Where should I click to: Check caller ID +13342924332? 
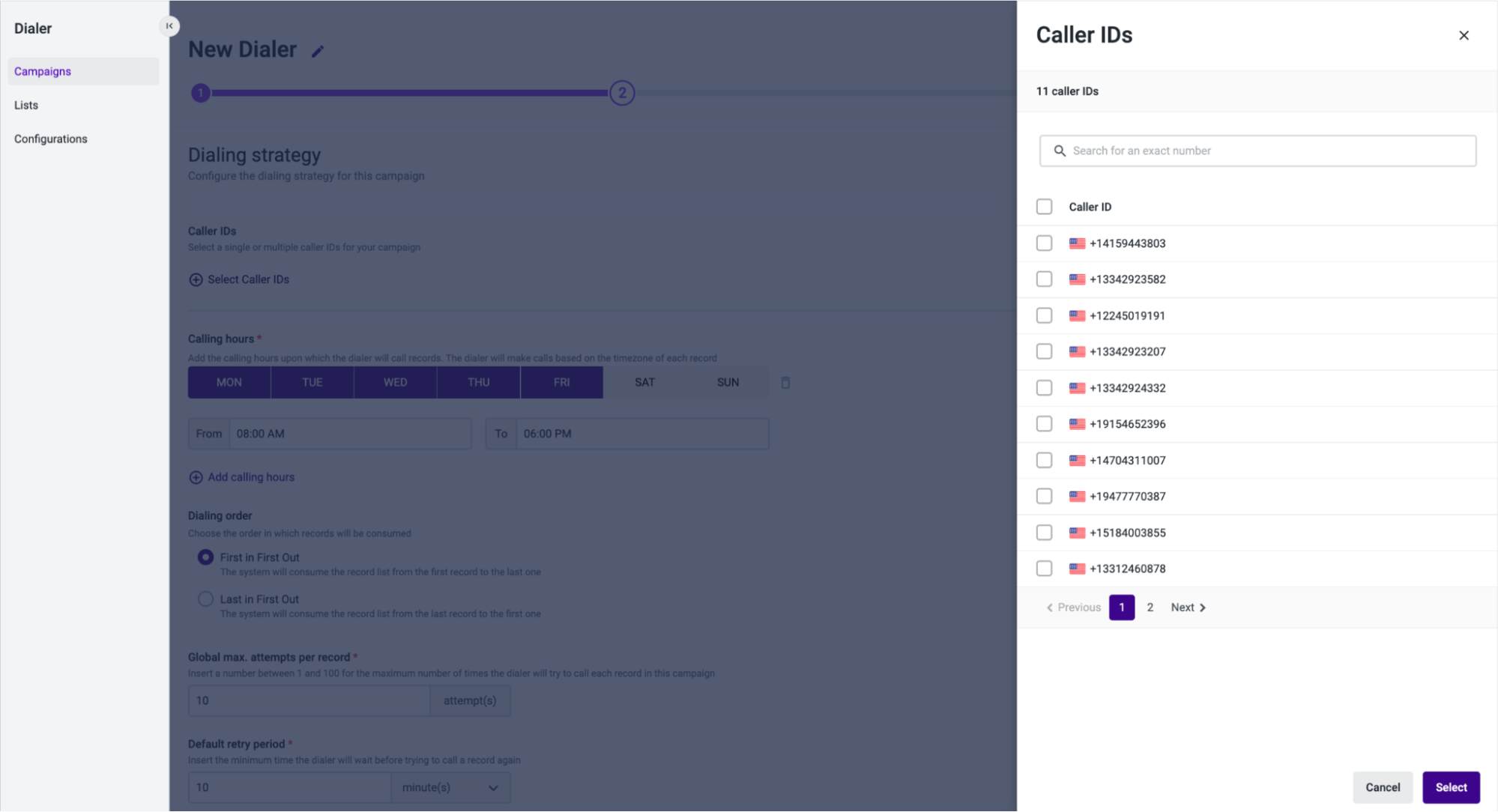tap(1044, 388)
